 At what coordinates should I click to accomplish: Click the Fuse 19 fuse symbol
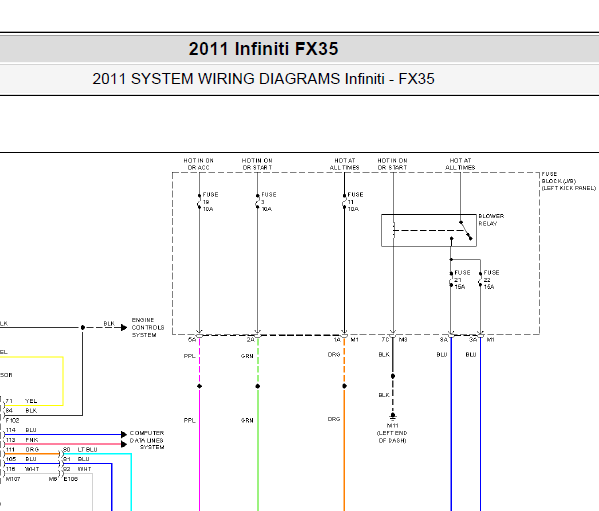click(199, 202)
